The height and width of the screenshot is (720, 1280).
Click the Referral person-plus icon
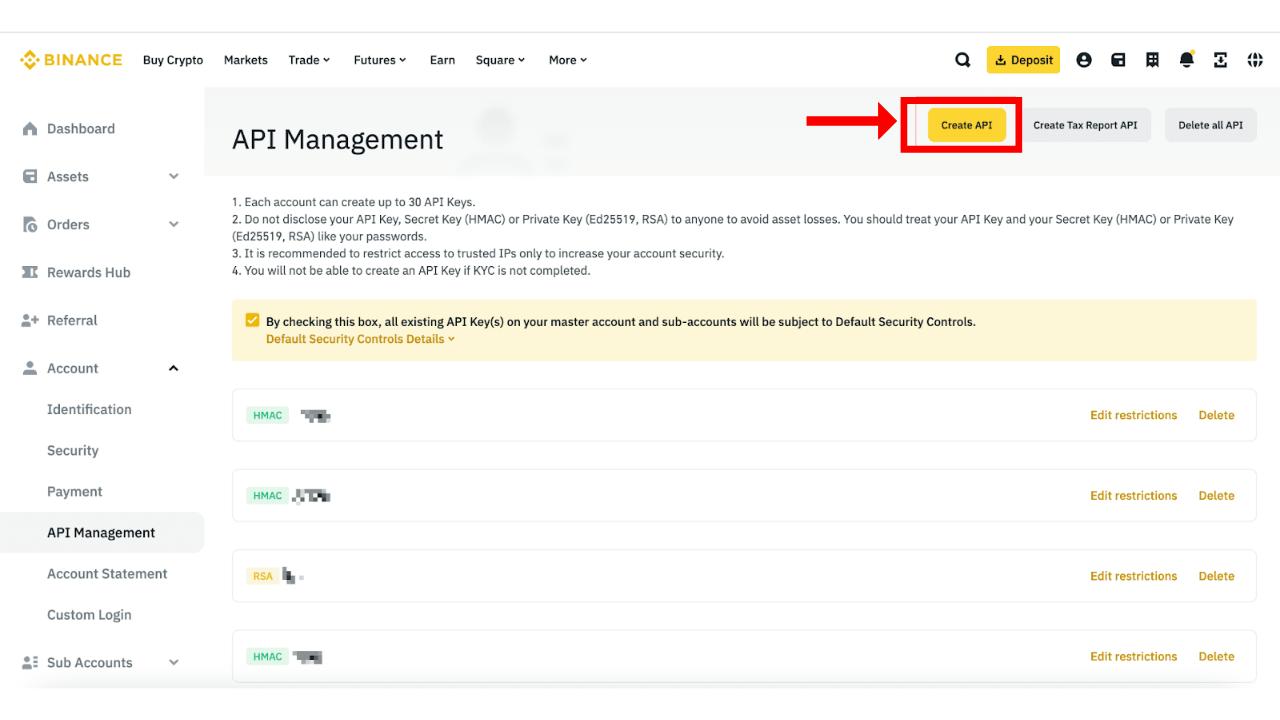[30, 321]
